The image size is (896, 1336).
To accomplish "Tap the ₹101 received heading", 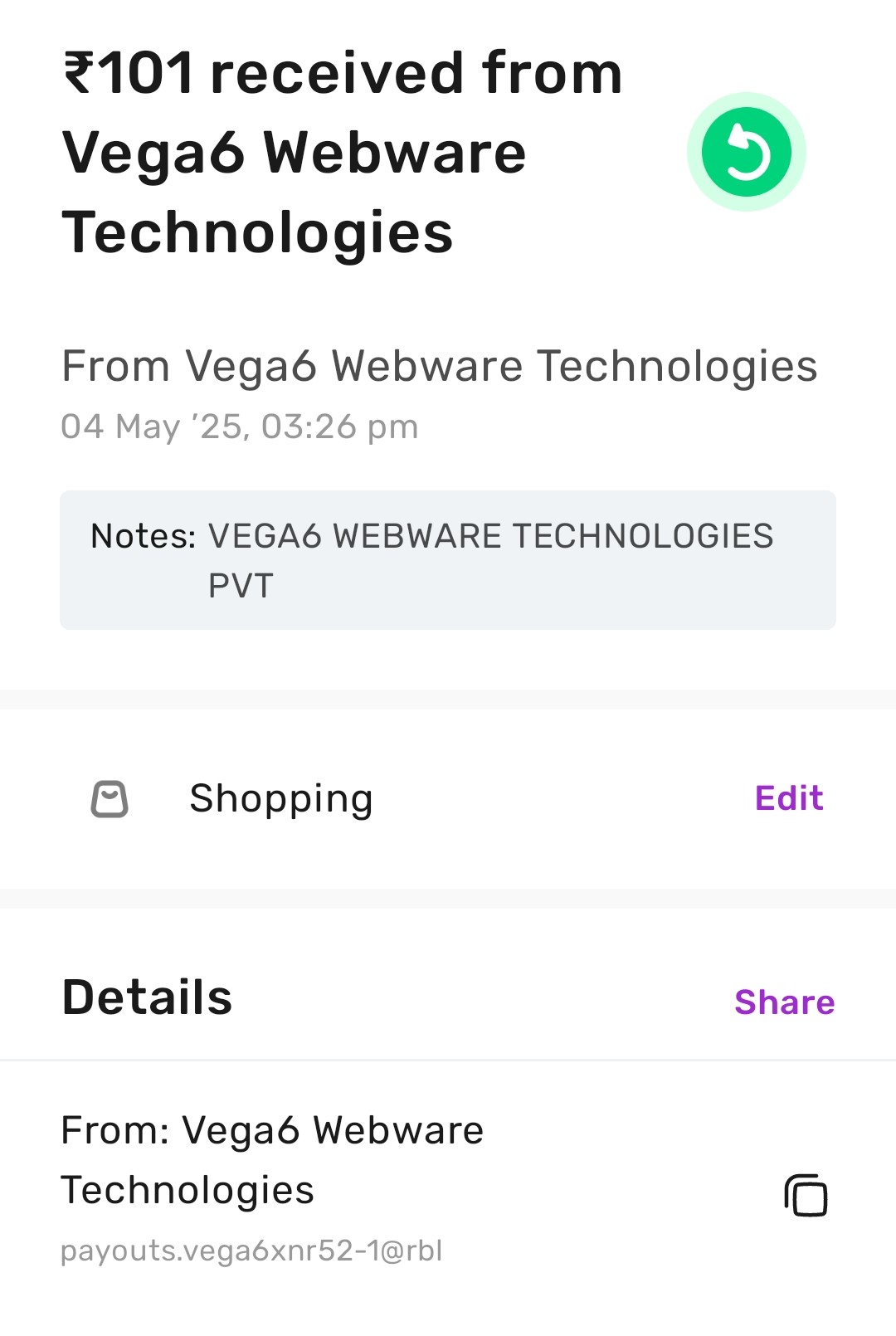I will (343, 152).
